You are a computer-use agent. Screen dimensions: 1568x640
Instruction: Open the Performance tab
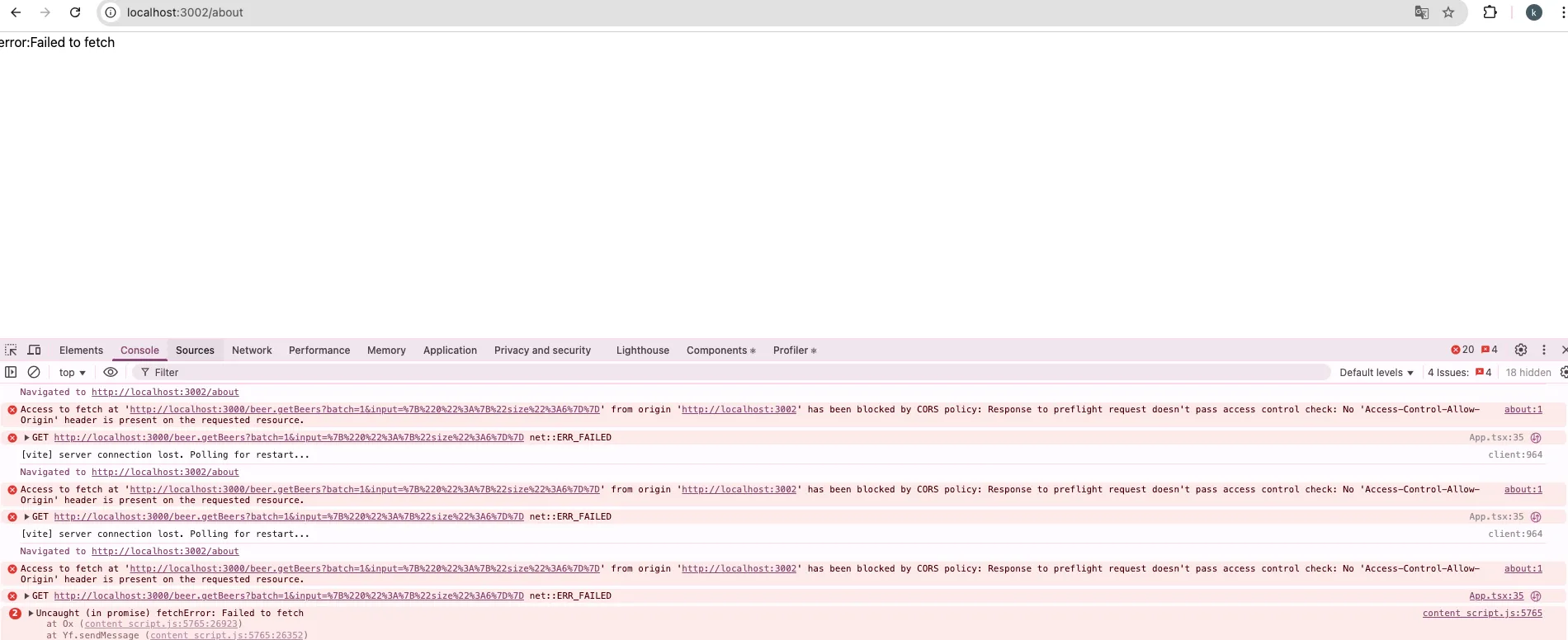319,351
